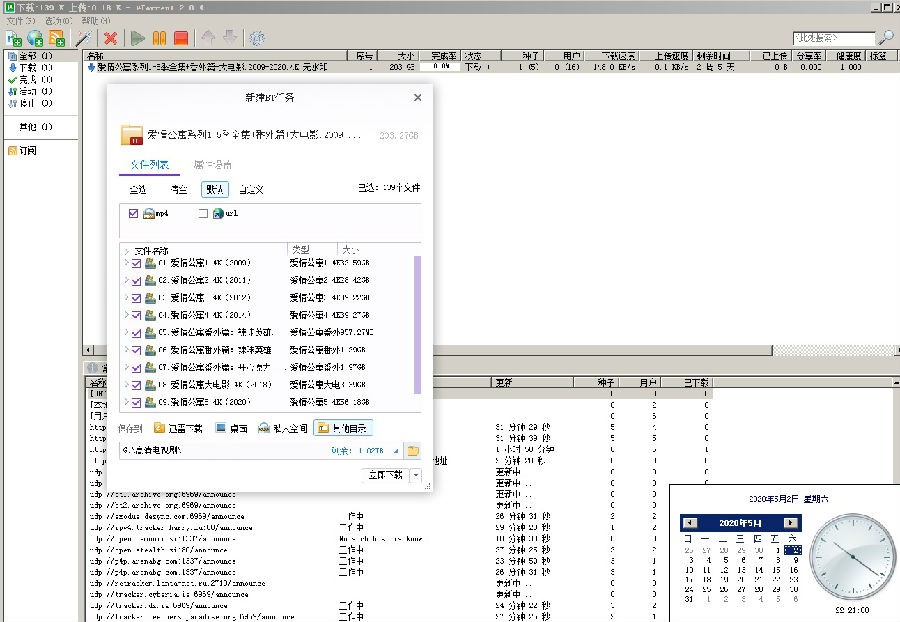The image size is (900, 622).
Task: Toggle the mp4 file type checkbox
Action: pos(133,213)
